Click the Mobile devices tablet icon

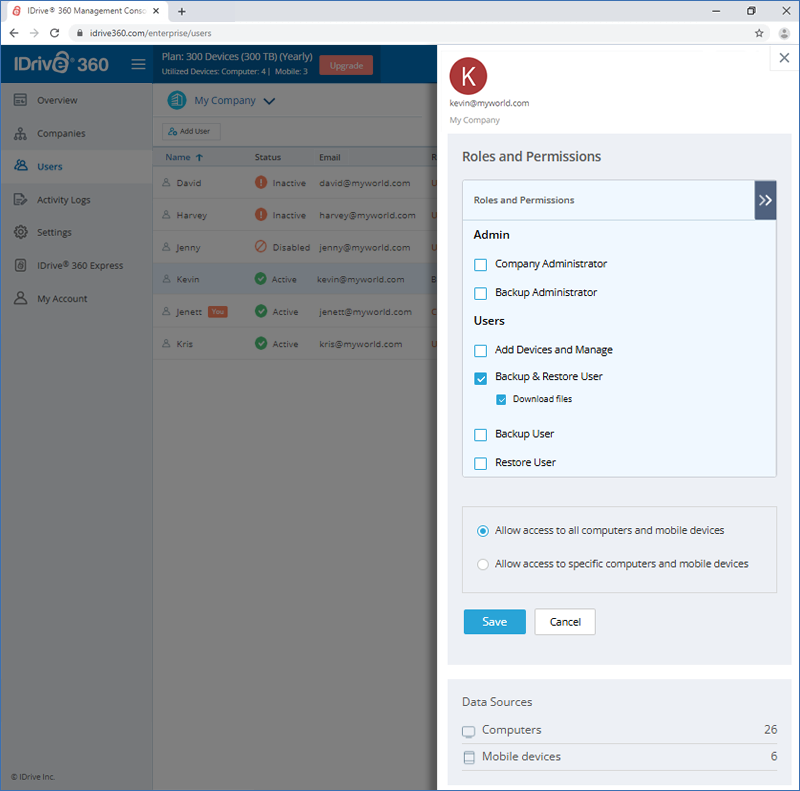click(x=469, y=757)
